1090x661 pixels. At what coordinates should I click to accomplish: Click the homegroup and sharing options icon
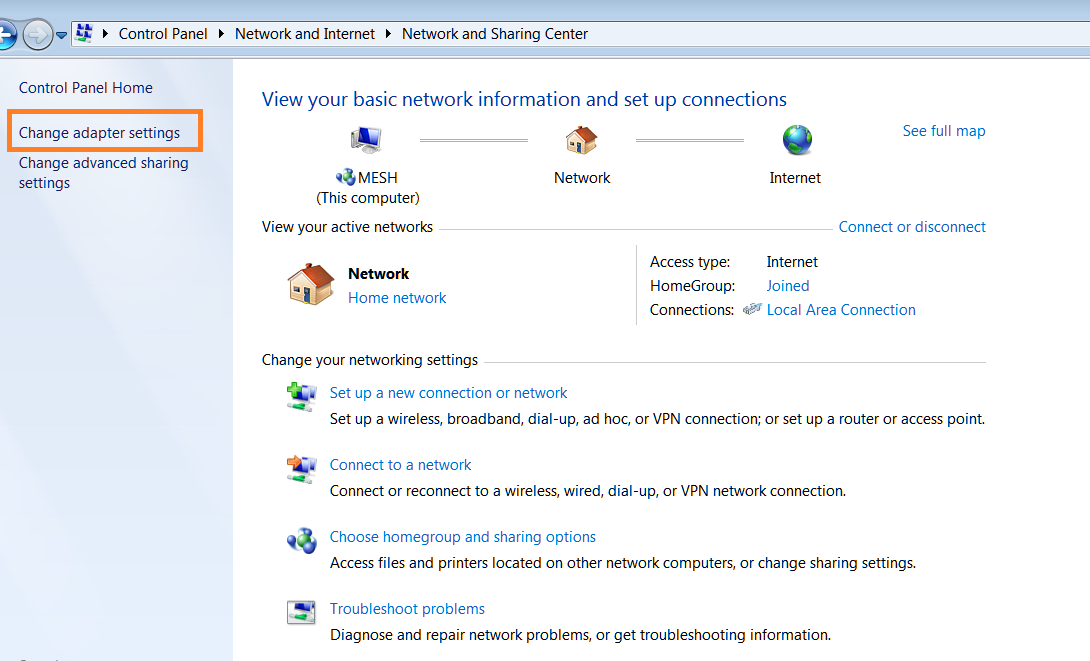(301, 541)
